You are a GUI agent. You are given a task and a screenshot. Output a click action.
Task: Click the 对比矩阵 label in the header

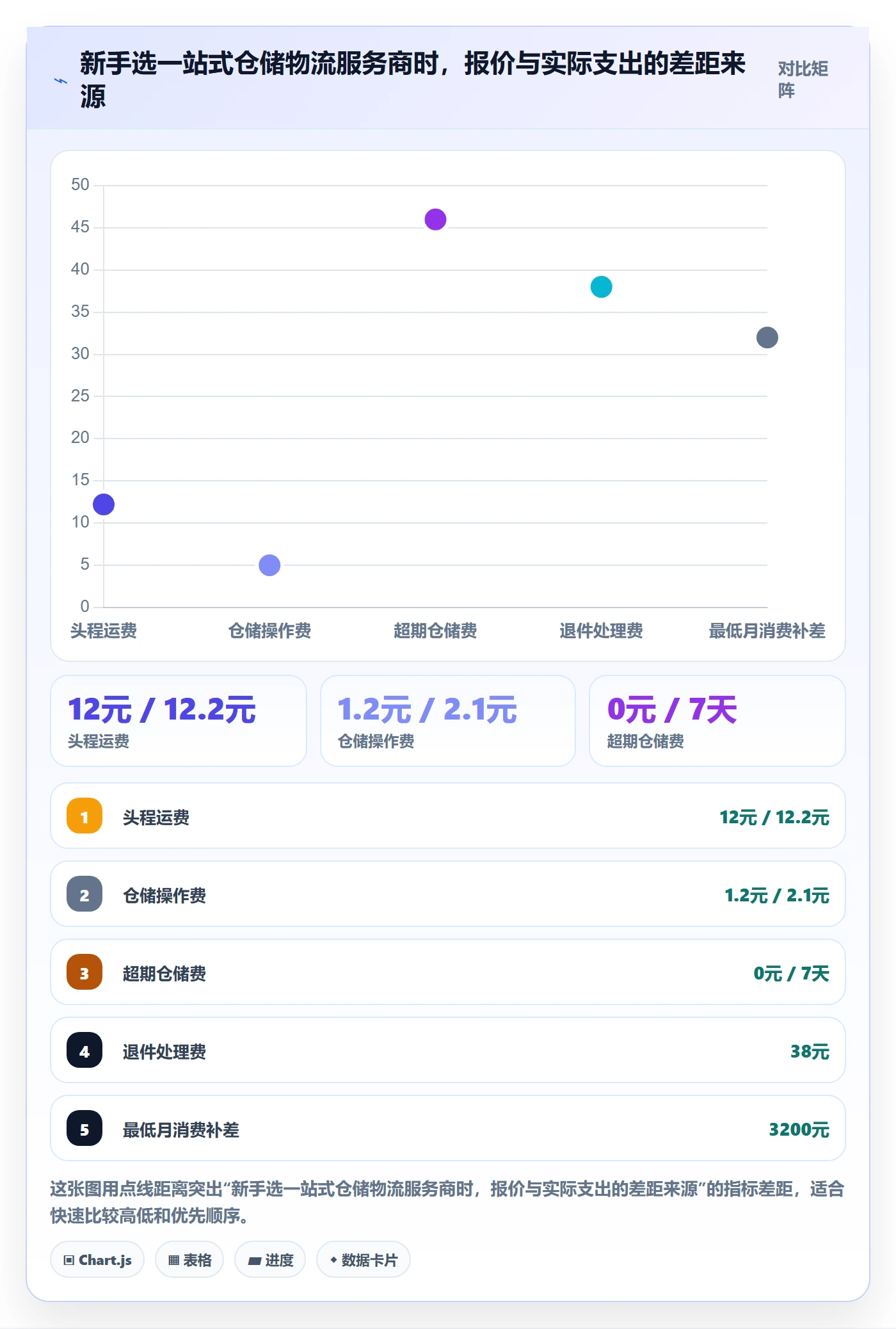tap(803, 79)
